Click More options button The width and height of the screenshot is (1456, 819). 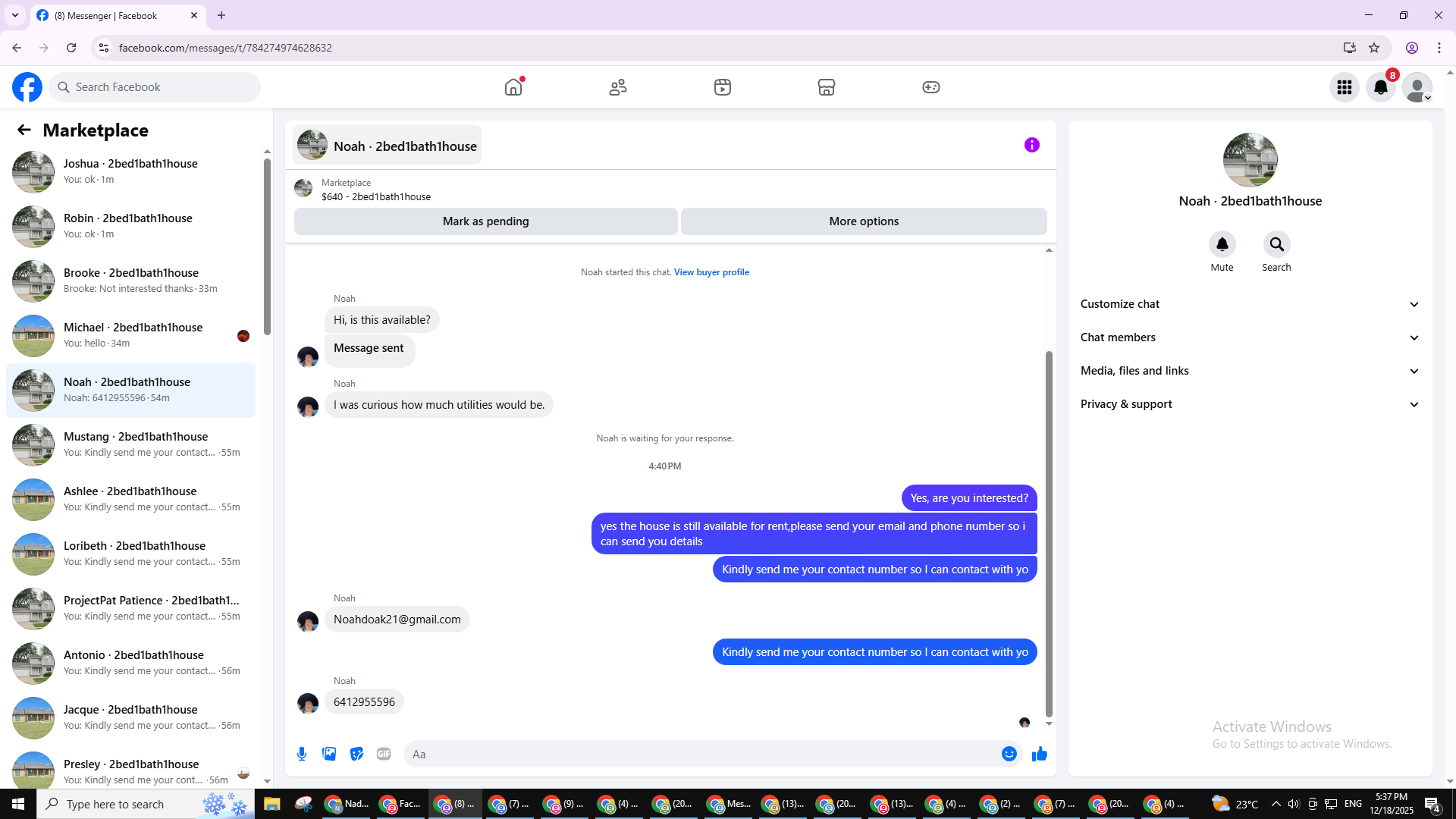tap(864, 221)
